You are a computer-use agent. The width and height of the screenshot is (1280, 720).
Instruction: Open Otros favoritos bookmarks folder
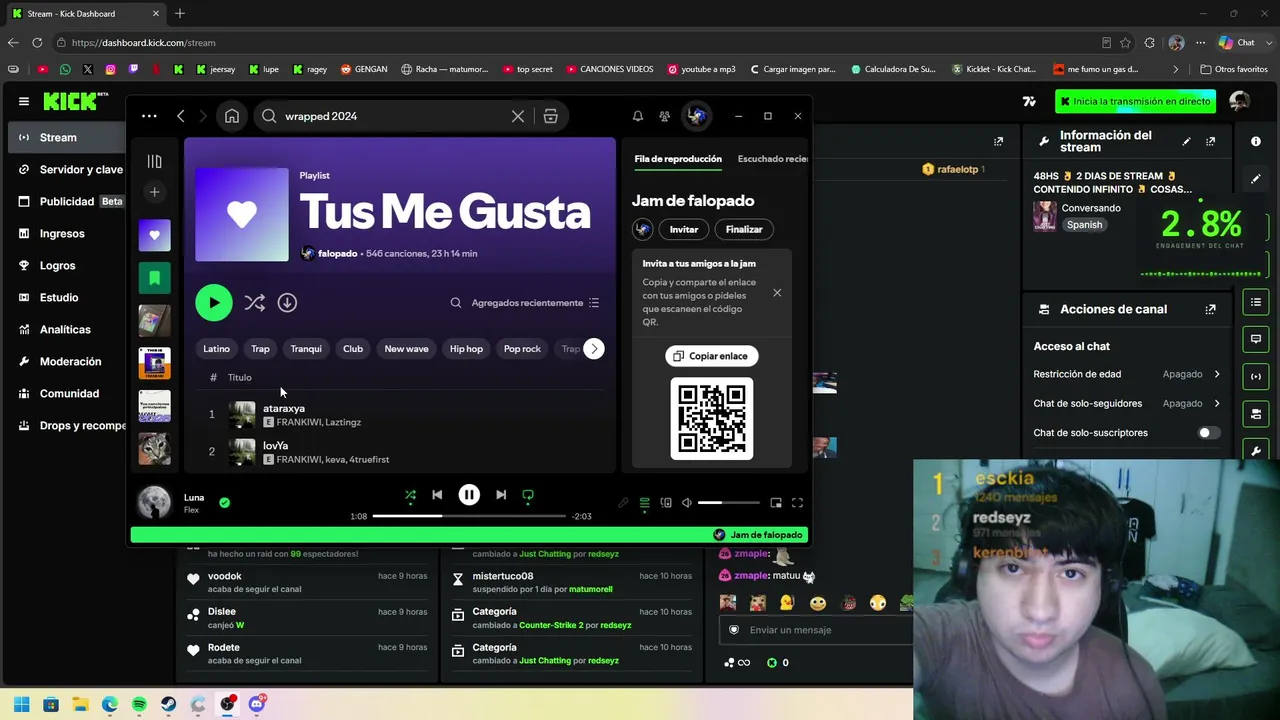pos(1234,70)
